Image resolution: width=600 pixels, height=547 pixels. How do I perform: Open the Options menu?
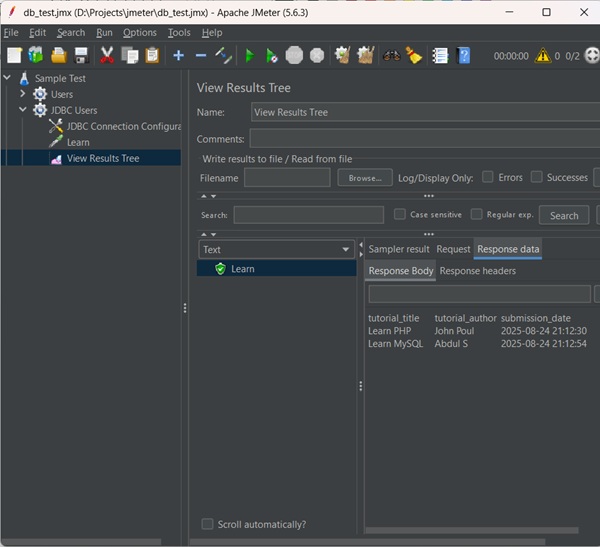140,33
